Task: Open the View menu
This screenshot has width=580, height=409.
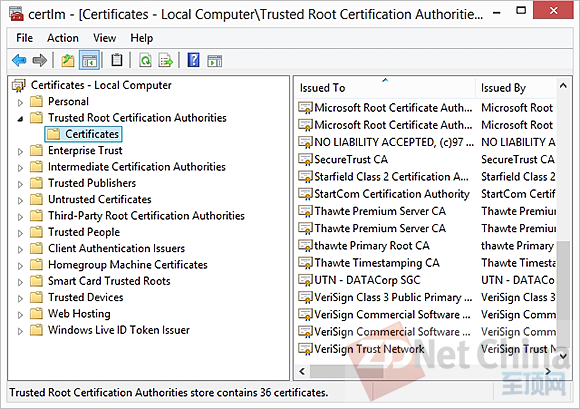Action: click(104, 38)
